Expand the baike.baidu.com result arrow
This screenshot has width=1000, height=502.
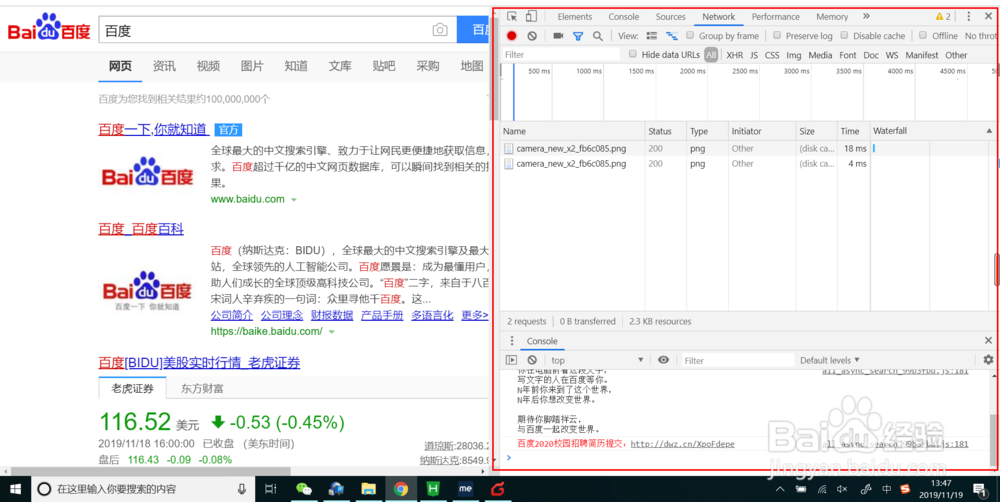[332, 332]
